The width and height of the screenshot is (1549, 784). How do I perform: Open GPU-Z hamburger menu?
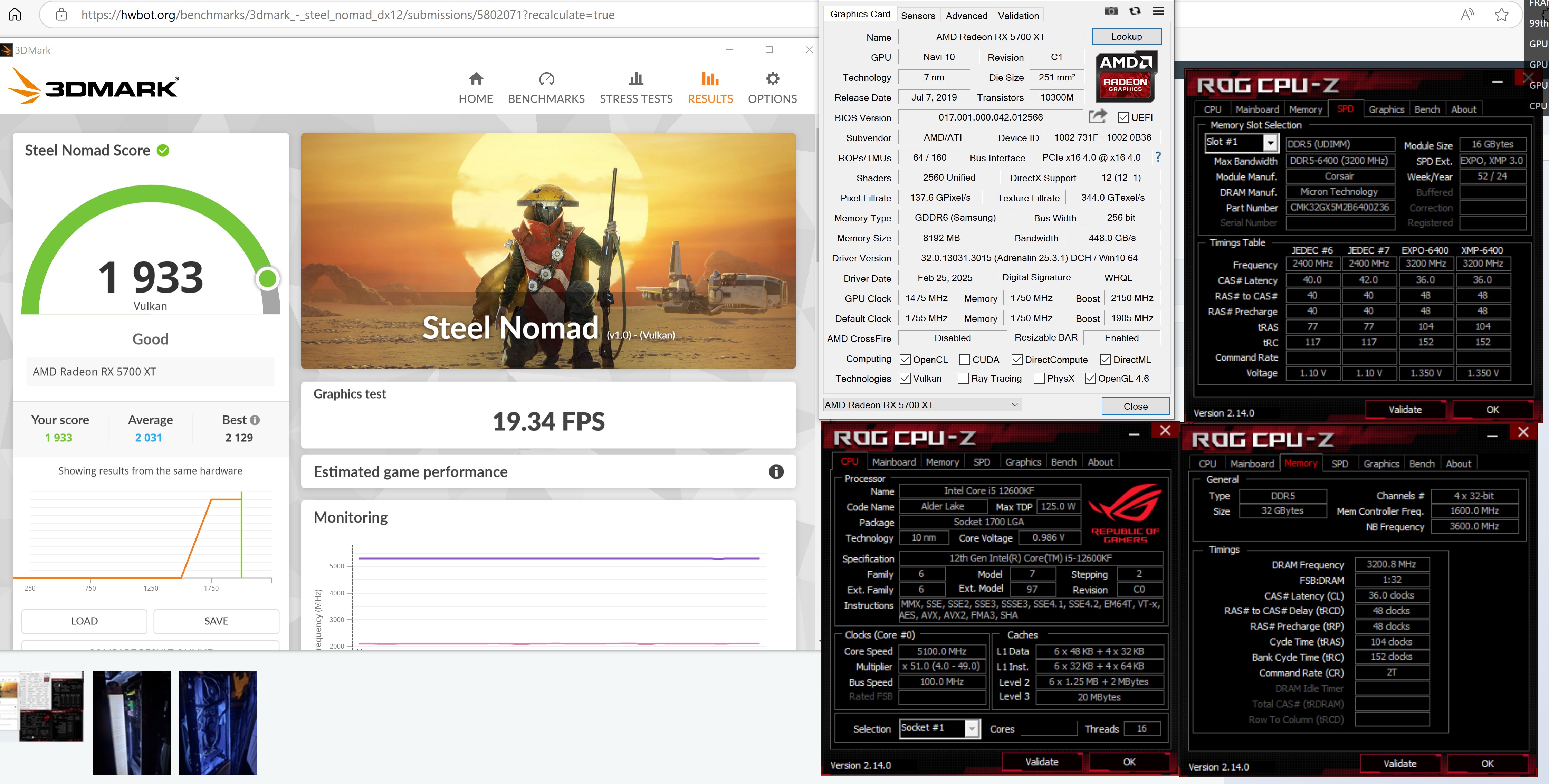(1159, 11)
